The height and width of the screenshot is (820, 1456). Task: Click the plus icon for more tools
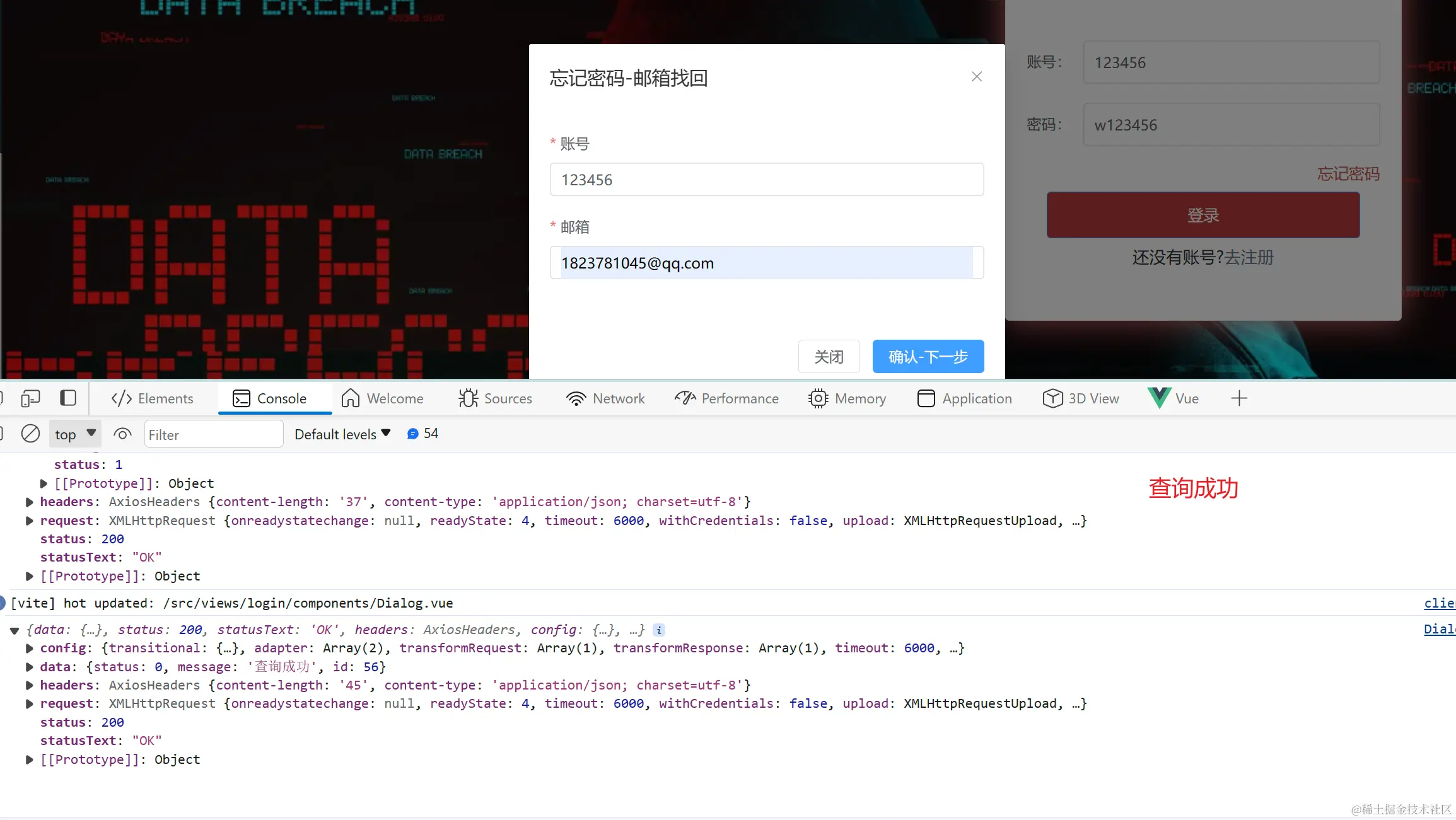coord(1238,398)
